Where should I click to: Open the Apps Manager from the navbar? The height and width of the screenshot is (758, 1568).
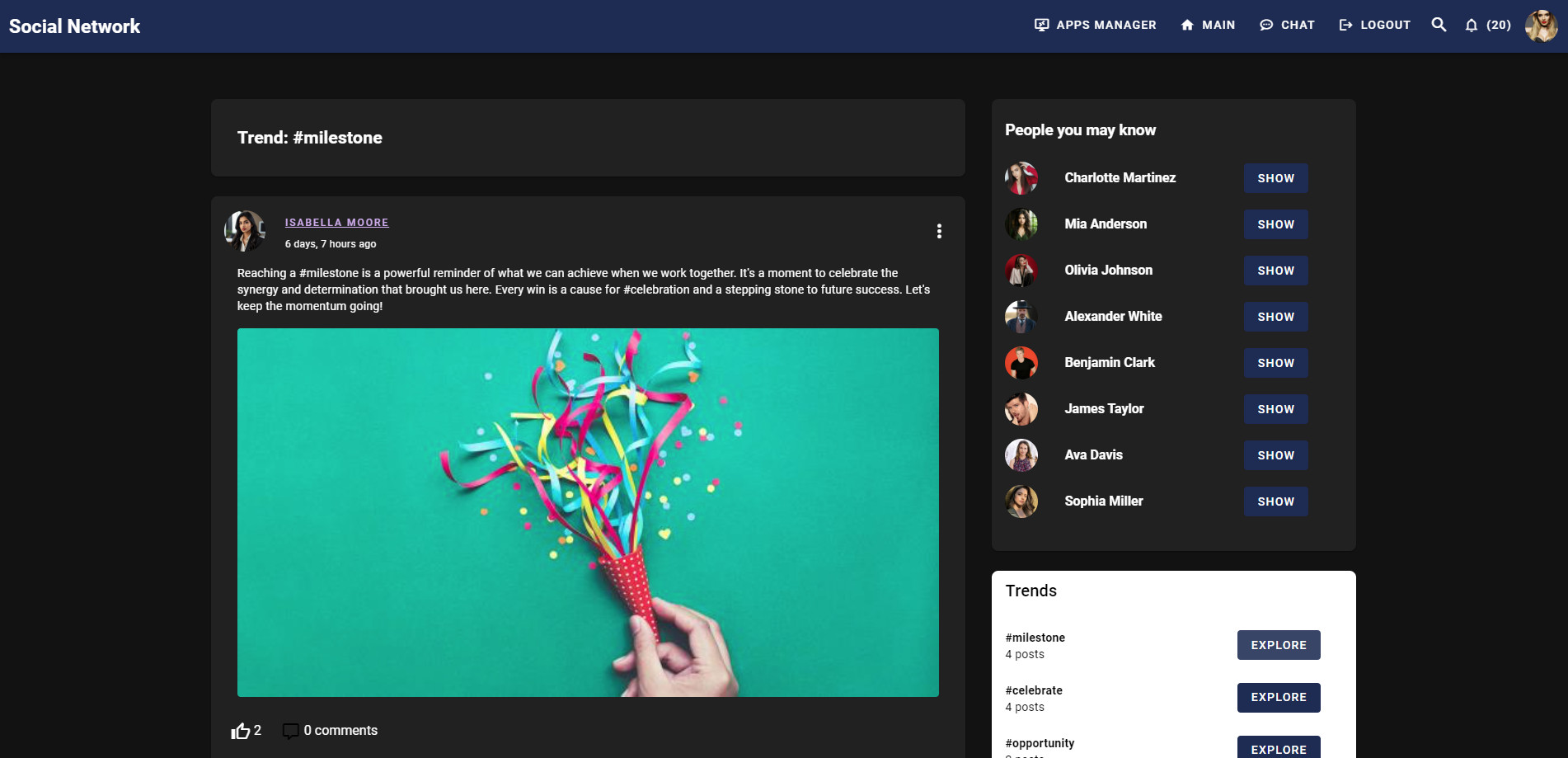pyautogui.click(x=1096, y=25)
